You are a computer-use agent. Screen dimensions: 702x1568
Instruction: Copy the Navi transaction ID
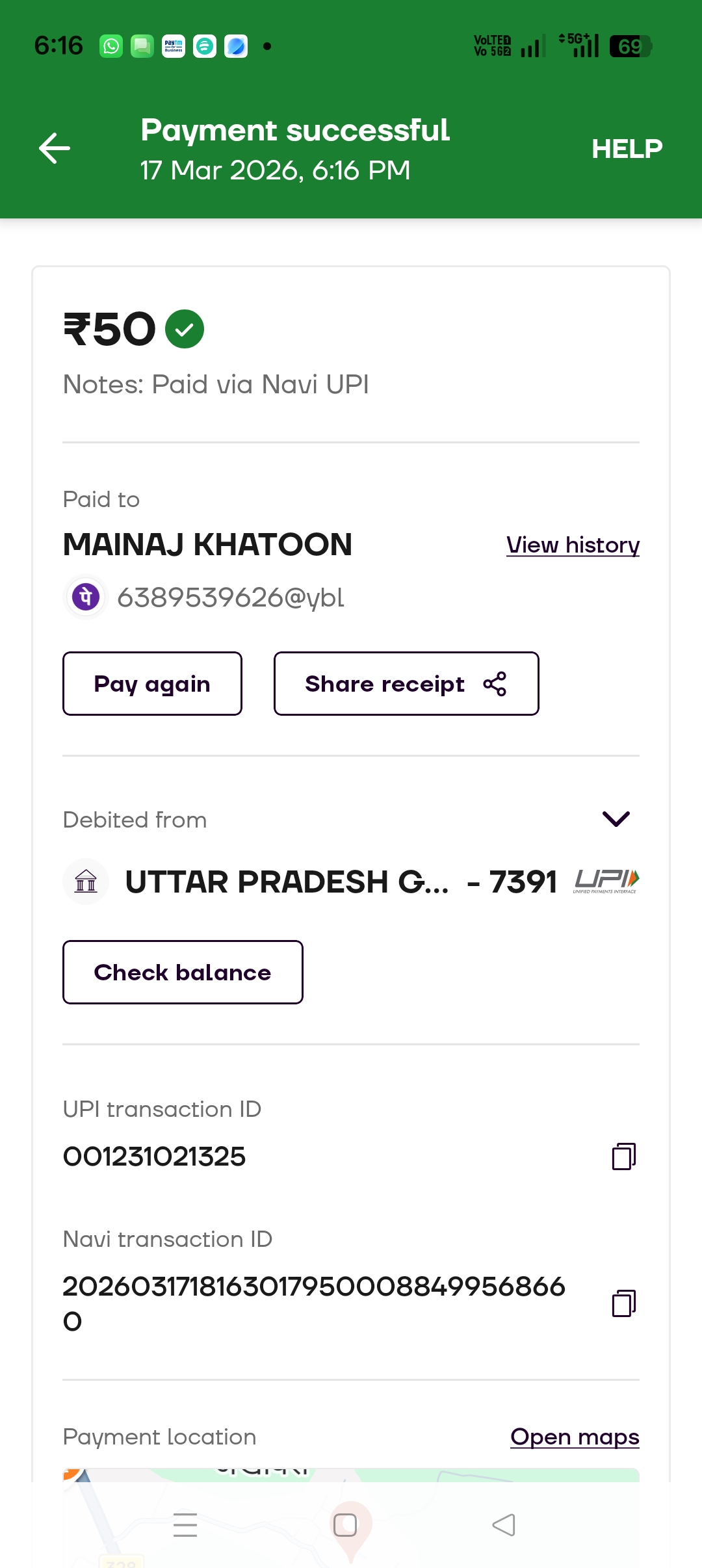[623, 1303]
